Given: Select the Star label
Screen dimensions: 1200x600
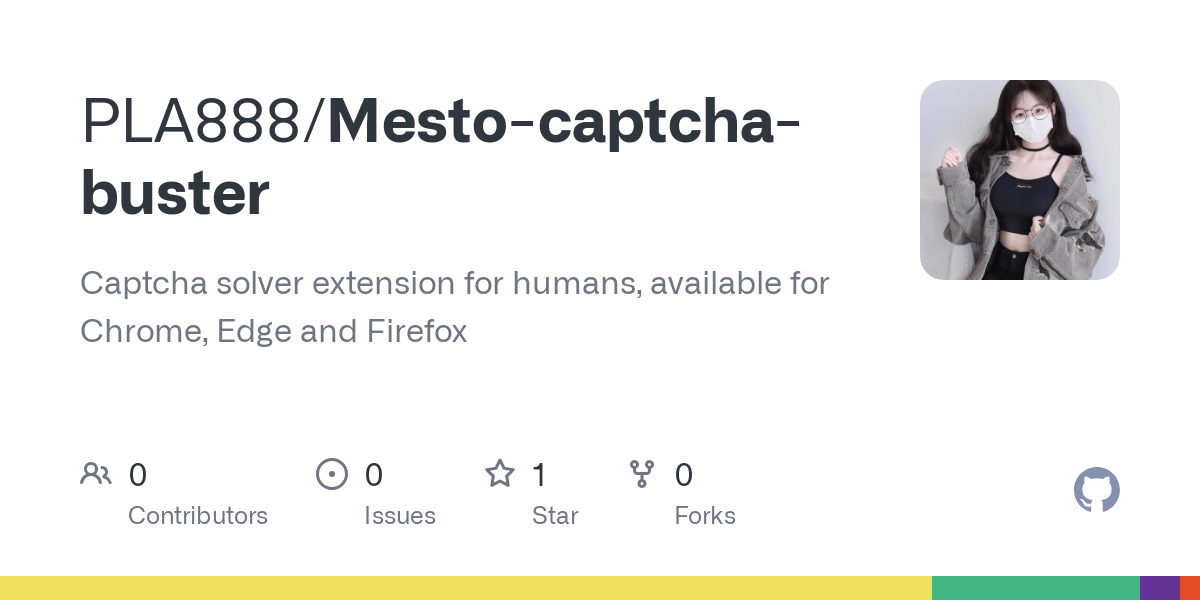Looking at the screenshot, I should click(x=555, y=516).
